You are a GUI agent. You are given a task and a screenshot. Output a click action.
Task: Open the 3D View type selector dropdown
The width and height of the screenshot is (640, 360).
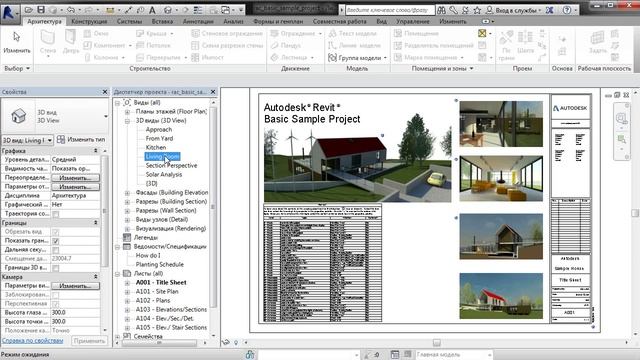(106, 116)
